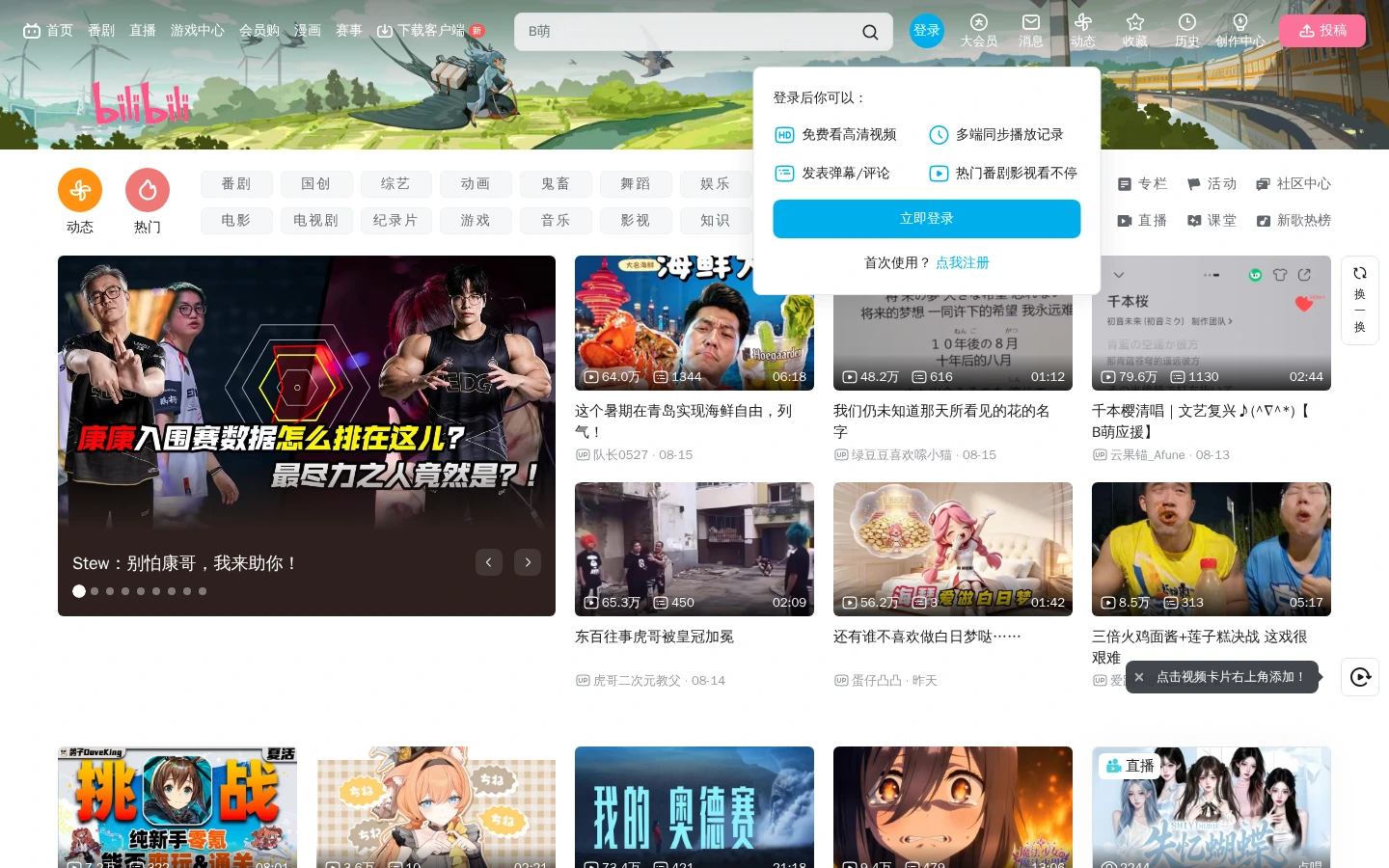The height and width of the screenshot is (868, 1389).
Task: Open 游戏中心 in top navigation
Action: pyautogui.click(x=198, y=31)
